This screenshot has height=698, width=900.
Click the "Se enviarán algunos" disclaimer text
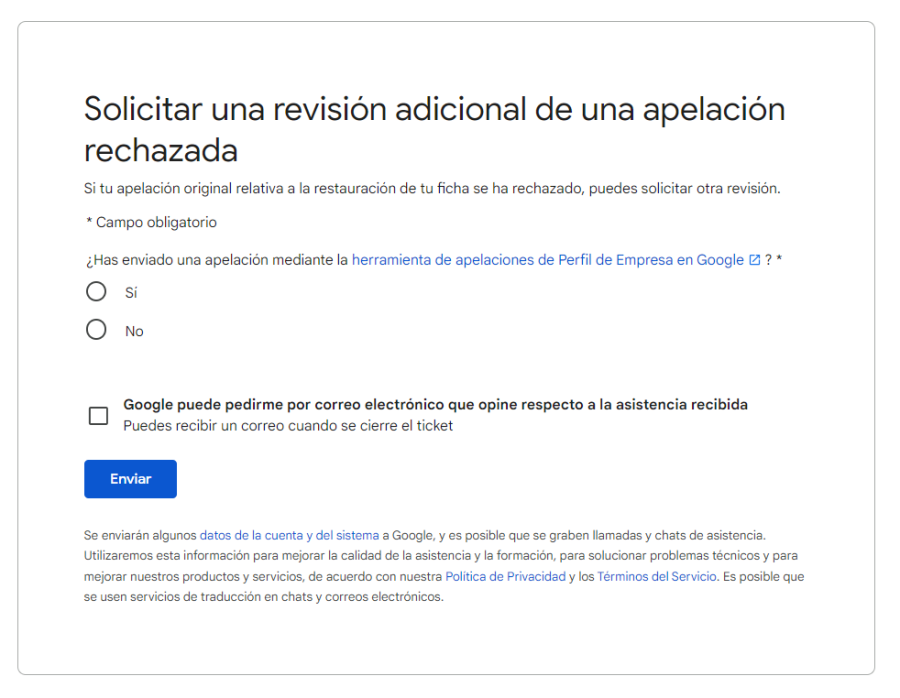140,535
